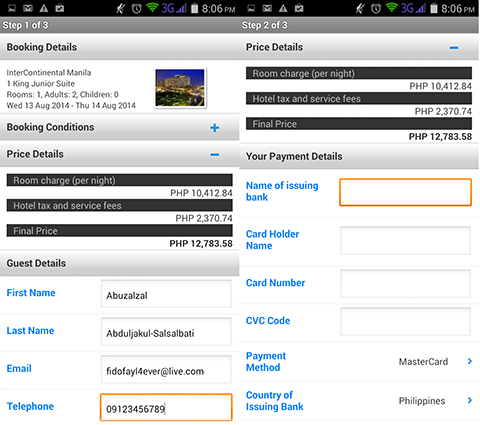Focus the Name of issuing bank field

point(405,192)
